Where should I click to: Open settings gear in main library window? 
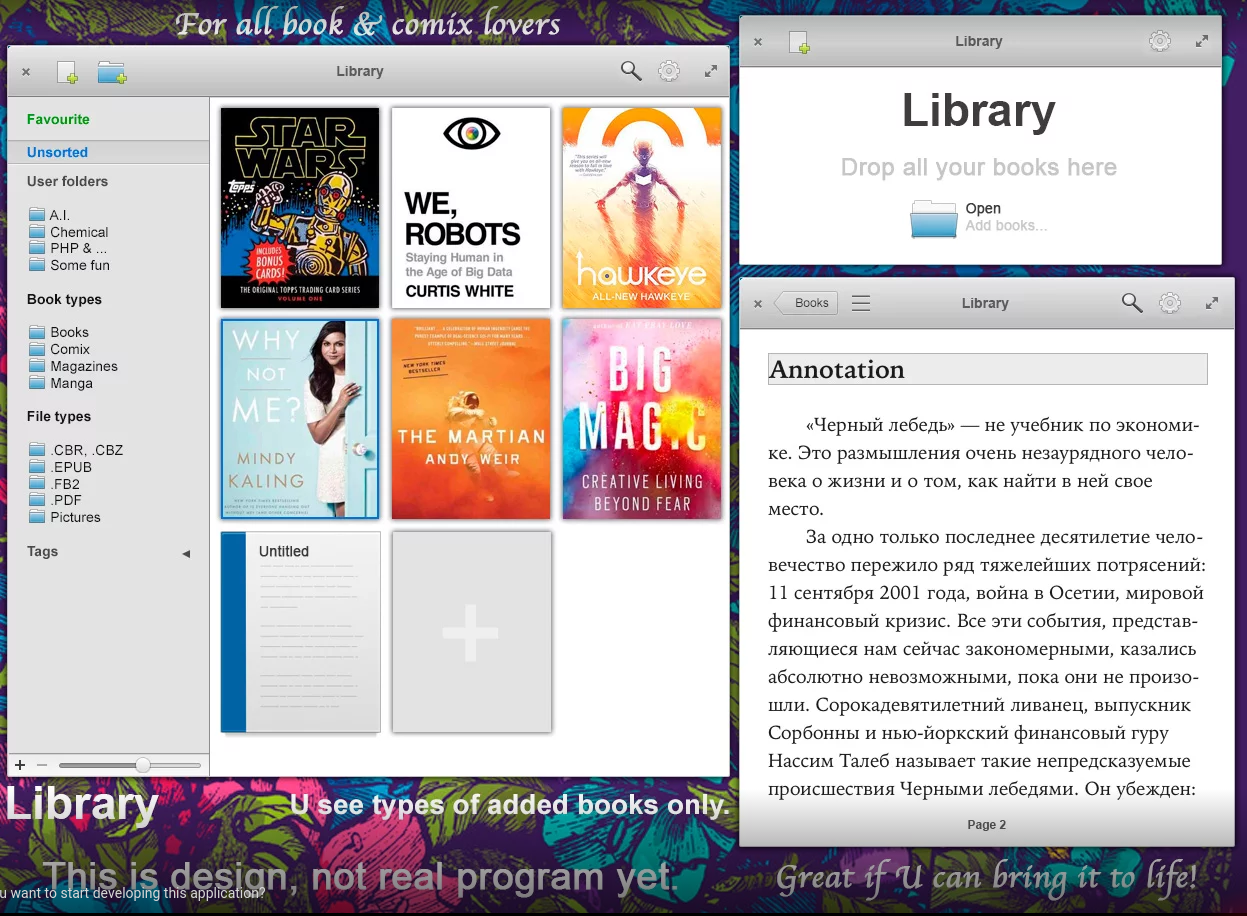669,71
